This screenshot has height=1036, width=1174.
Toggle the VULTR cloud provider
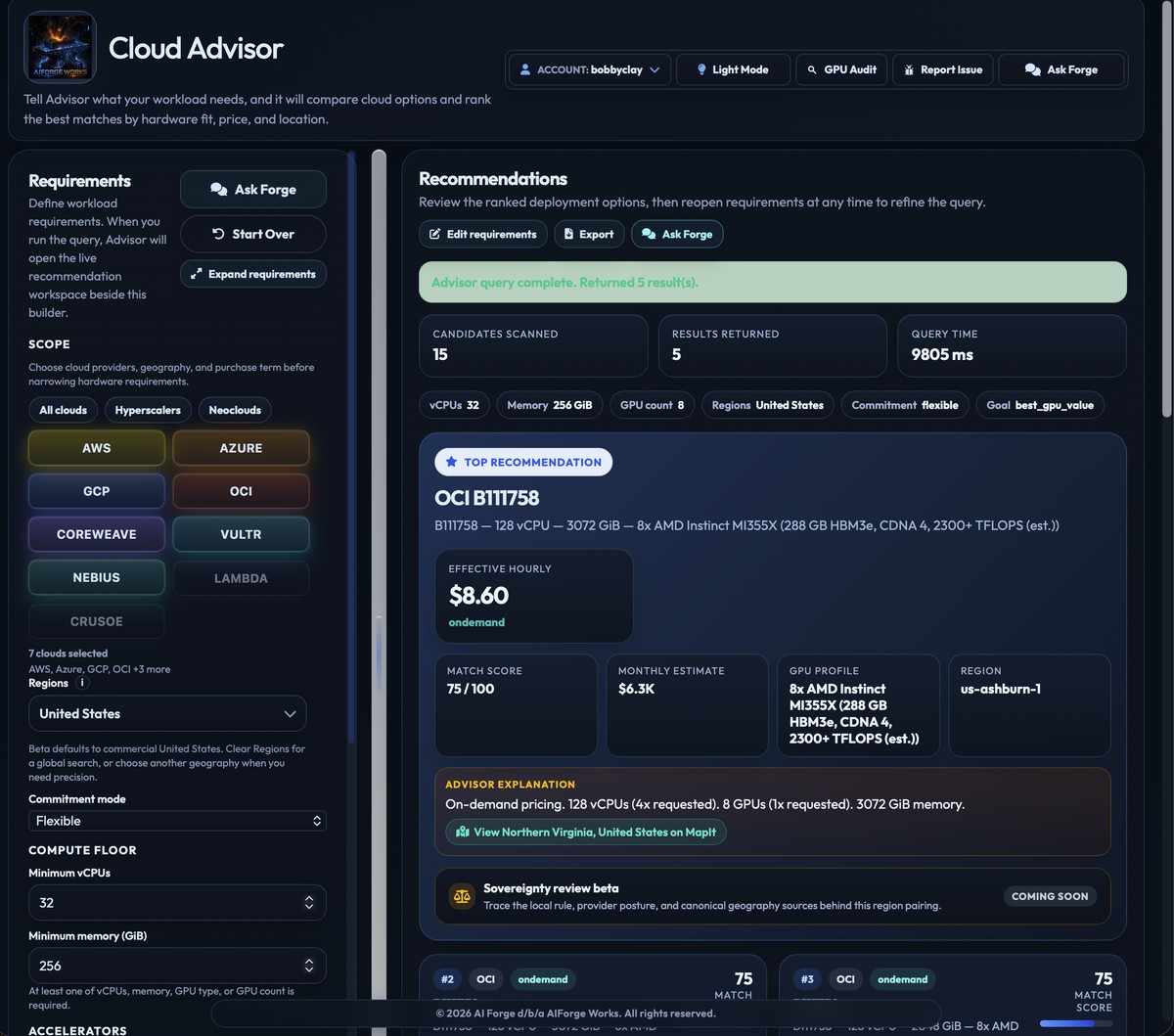coord(241,534)
